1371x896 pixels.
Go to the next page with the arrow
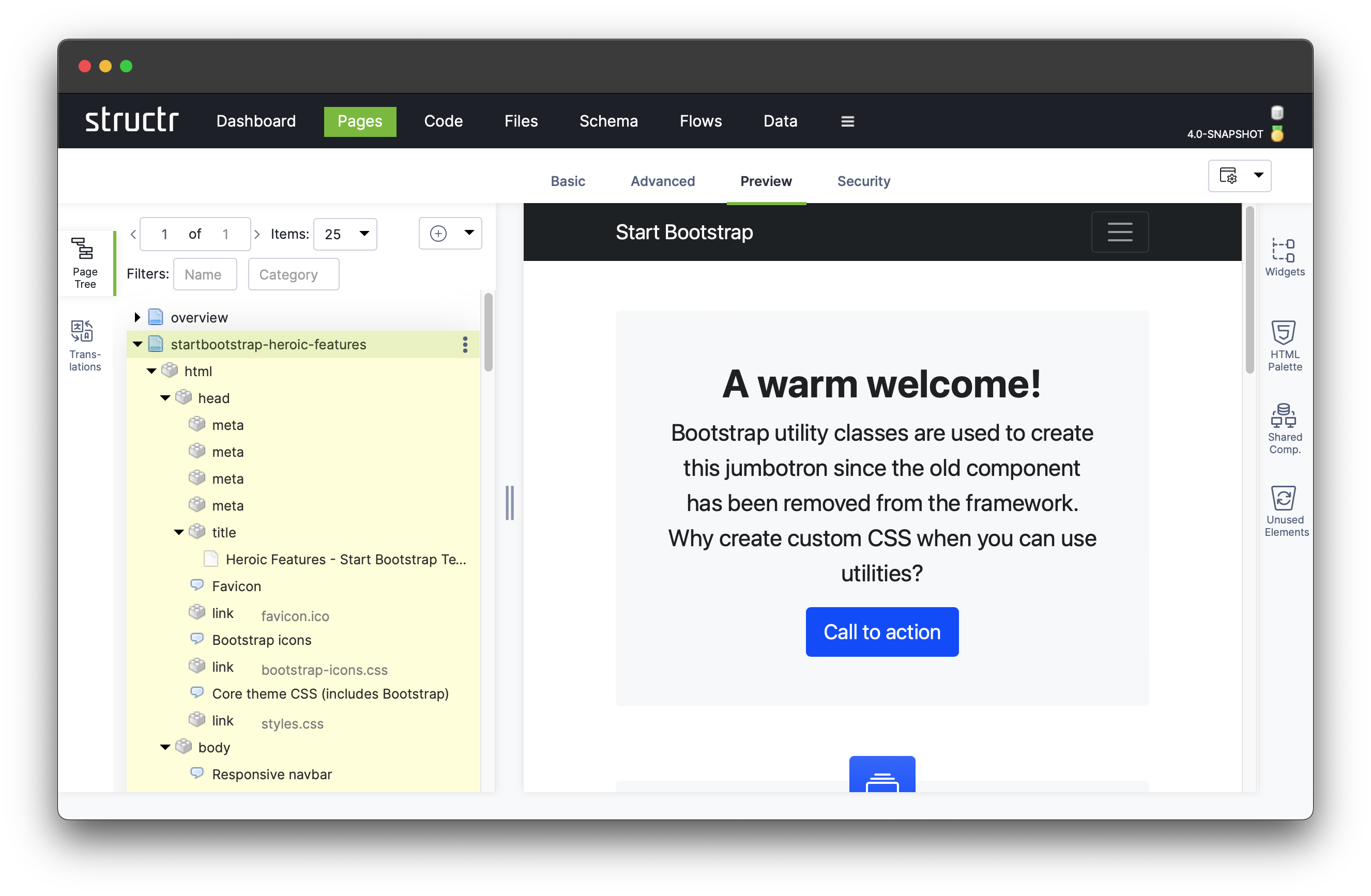[257, 234]
